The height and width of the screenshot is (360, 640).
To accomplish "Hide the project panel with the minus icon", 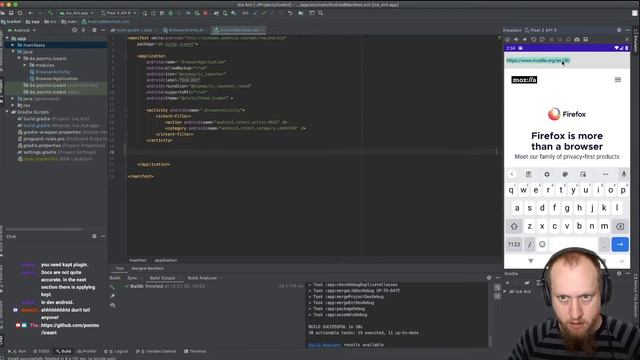I will pos(103,30).
